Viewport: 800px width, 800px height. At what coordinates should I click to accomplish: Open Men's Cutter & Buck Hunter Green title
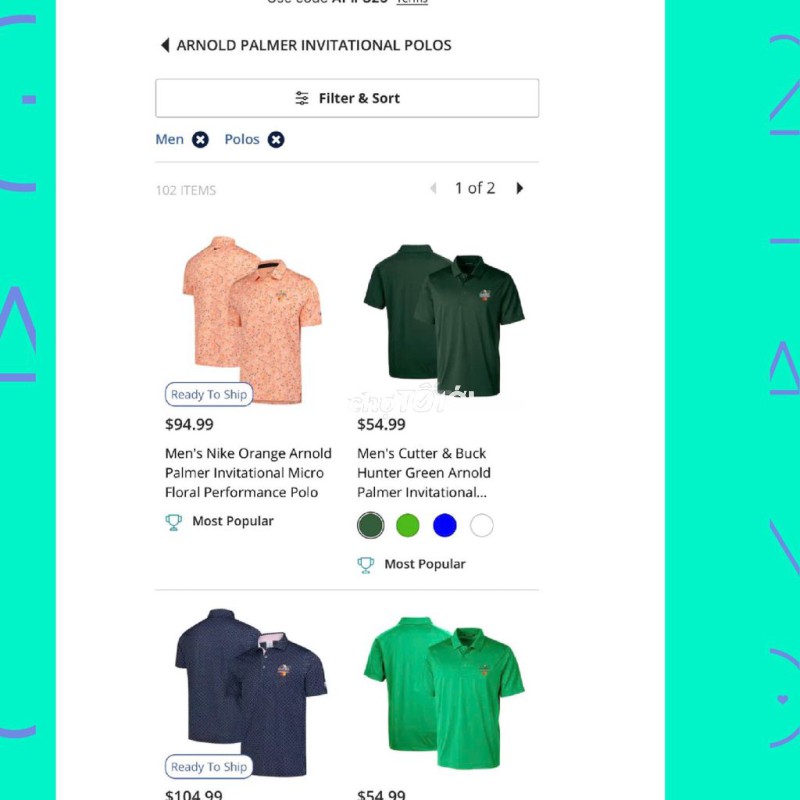tap(424, 473)
